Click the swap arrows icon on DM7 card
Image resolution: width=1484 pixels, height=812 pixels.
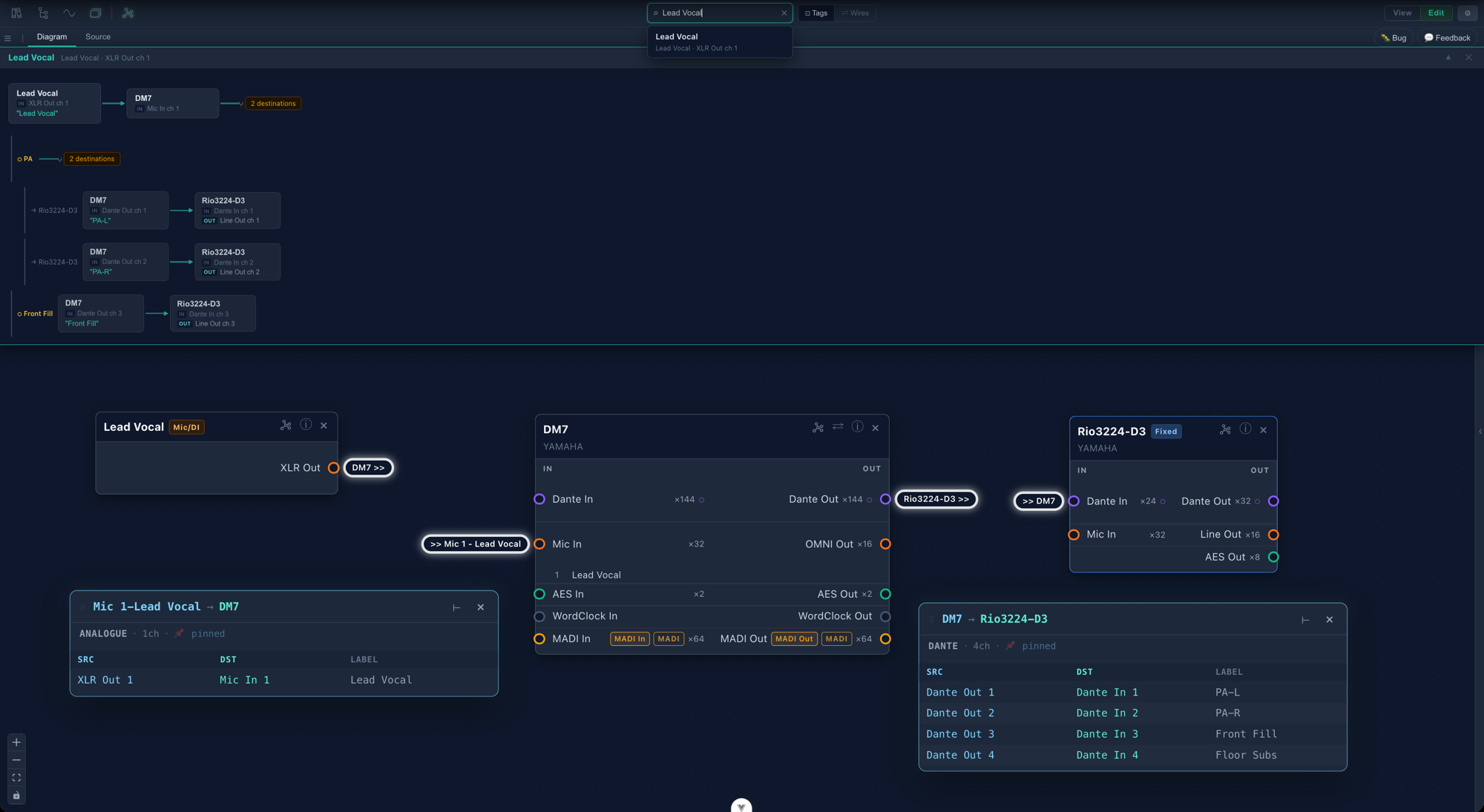coord(838,426)
